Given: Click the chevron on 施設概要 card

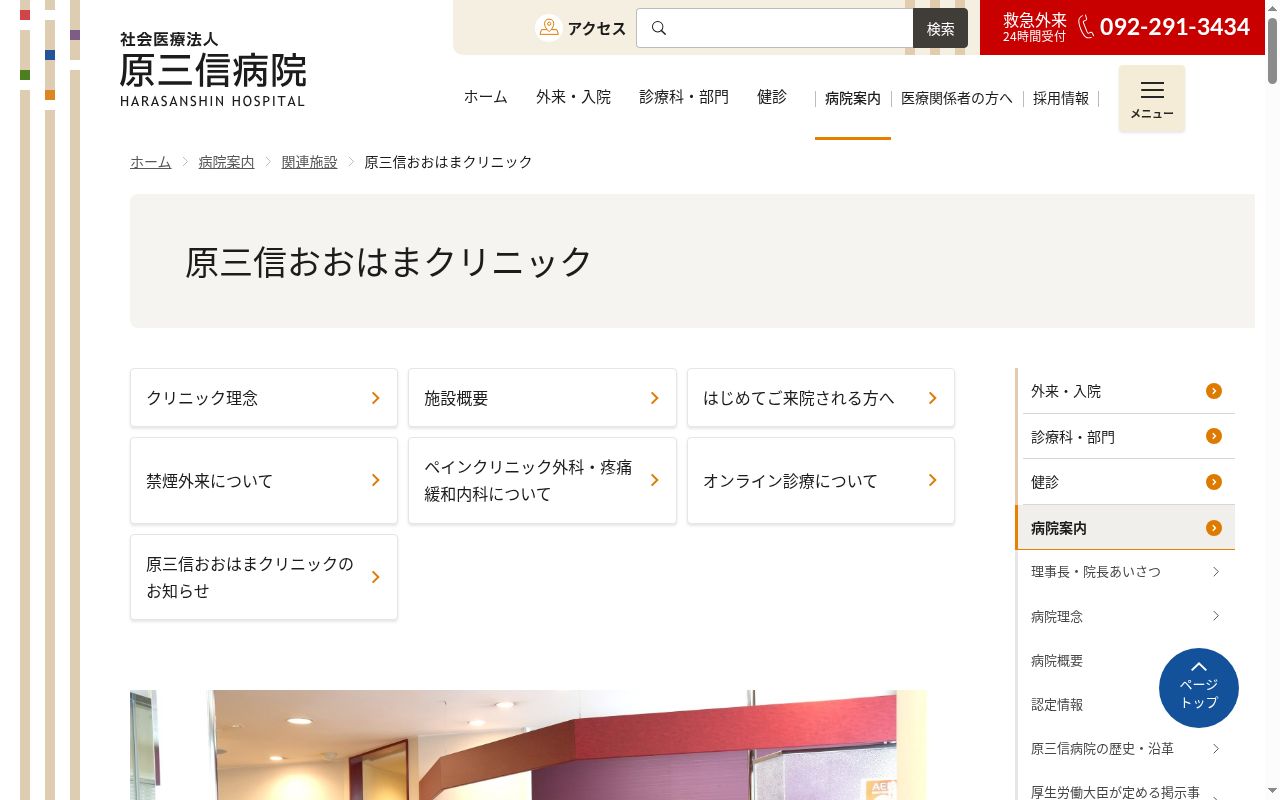Looking at the screenshot, I should 655,398.
